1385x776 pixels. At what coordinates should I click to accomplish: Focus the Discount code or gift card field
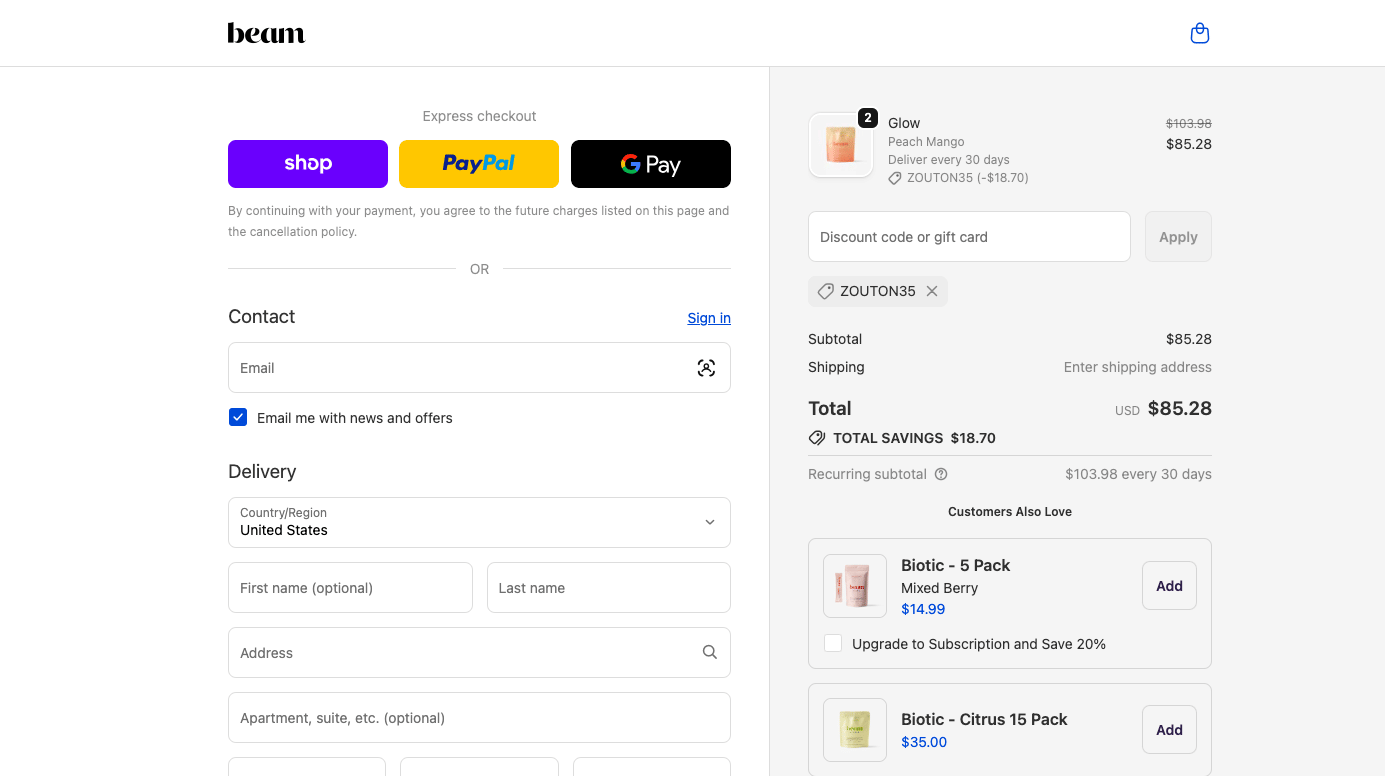[x=968, y=237]
